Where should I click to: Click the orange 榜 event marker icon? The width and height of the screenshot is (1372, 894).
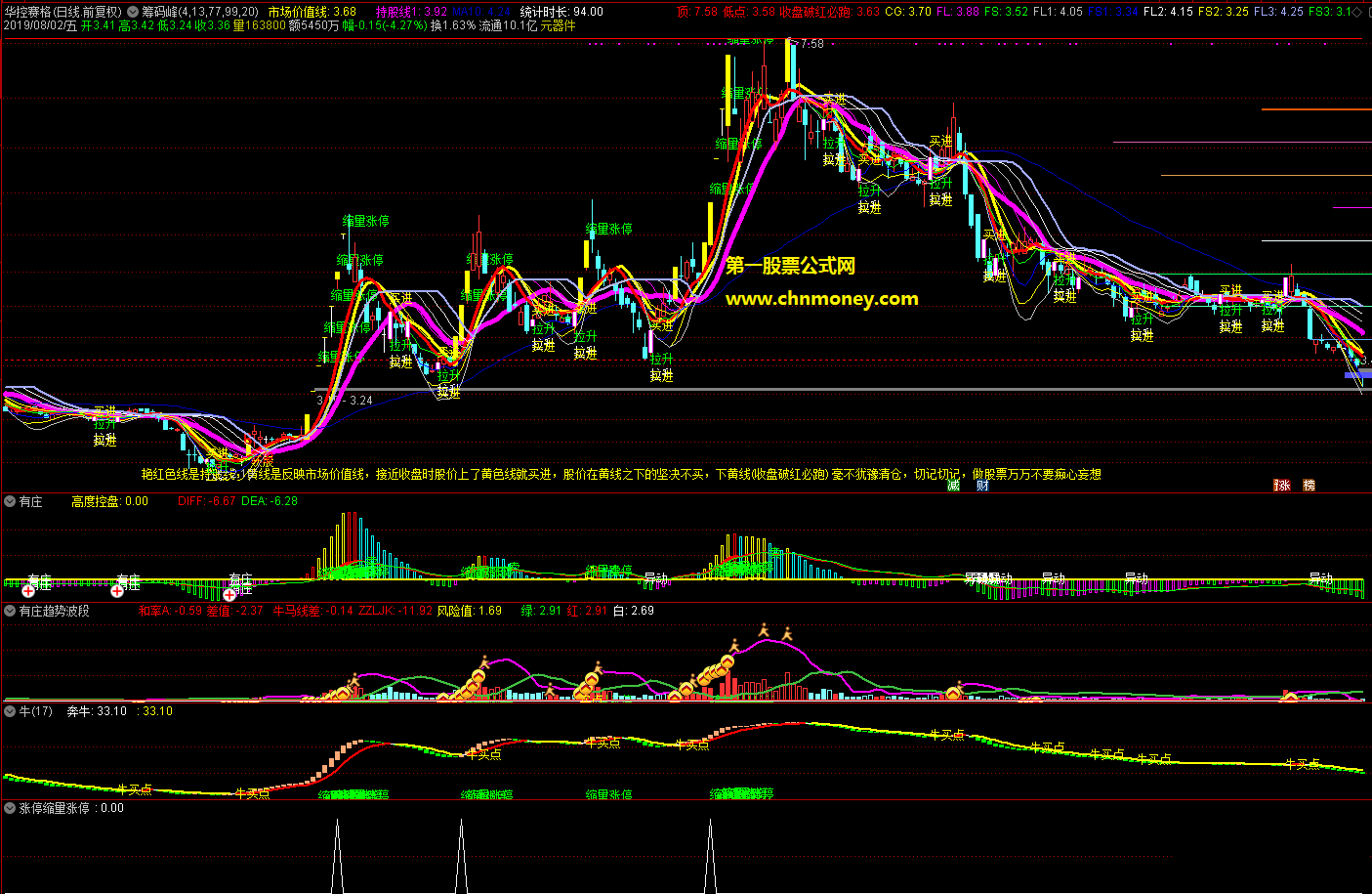(1309, 485)
